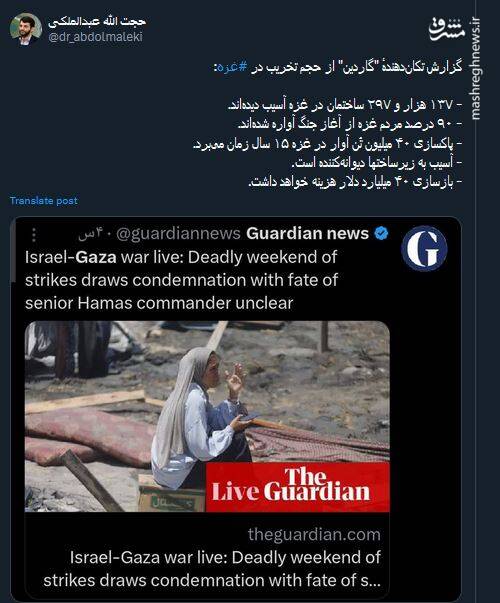Open the woman sitting on rubble photo

pos(207,416)
